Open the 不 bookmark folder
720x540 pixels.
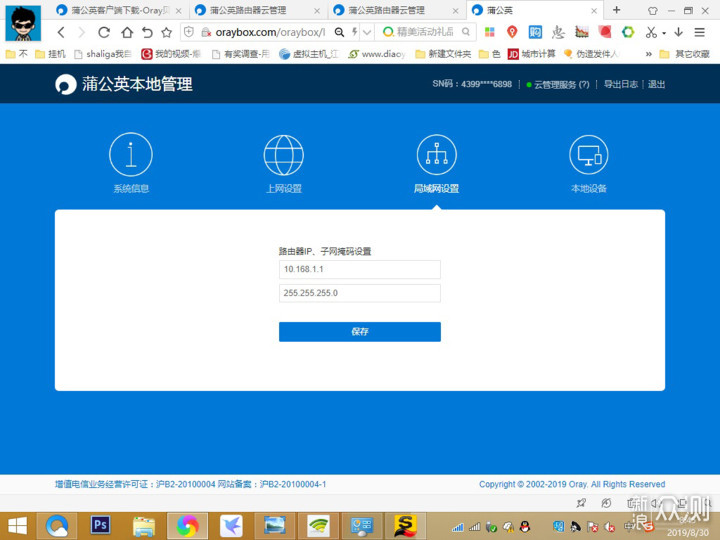click(17, 54)
